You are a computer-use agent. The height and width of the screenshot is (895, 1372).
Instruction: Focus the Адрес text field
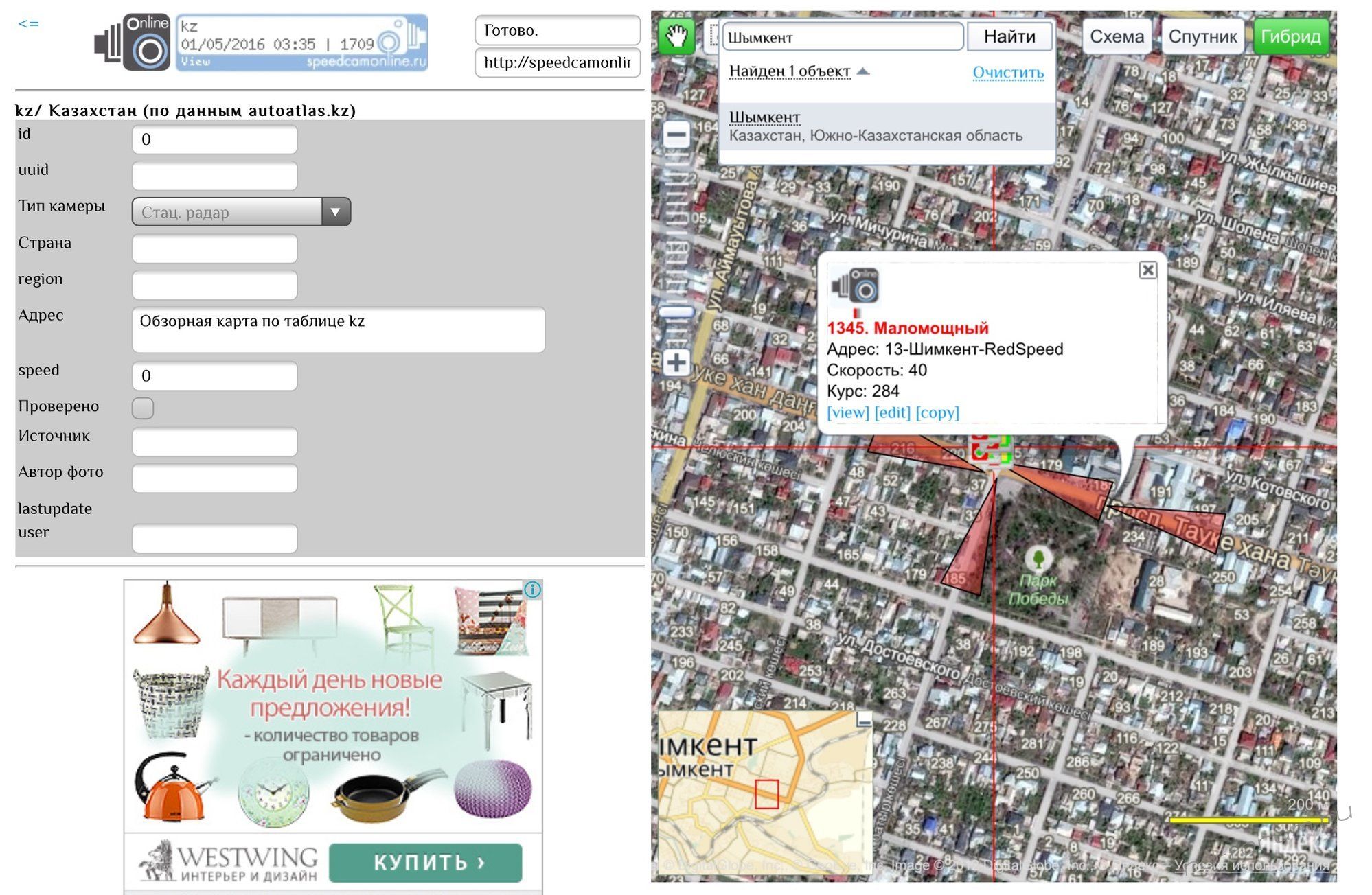(338, 330)
